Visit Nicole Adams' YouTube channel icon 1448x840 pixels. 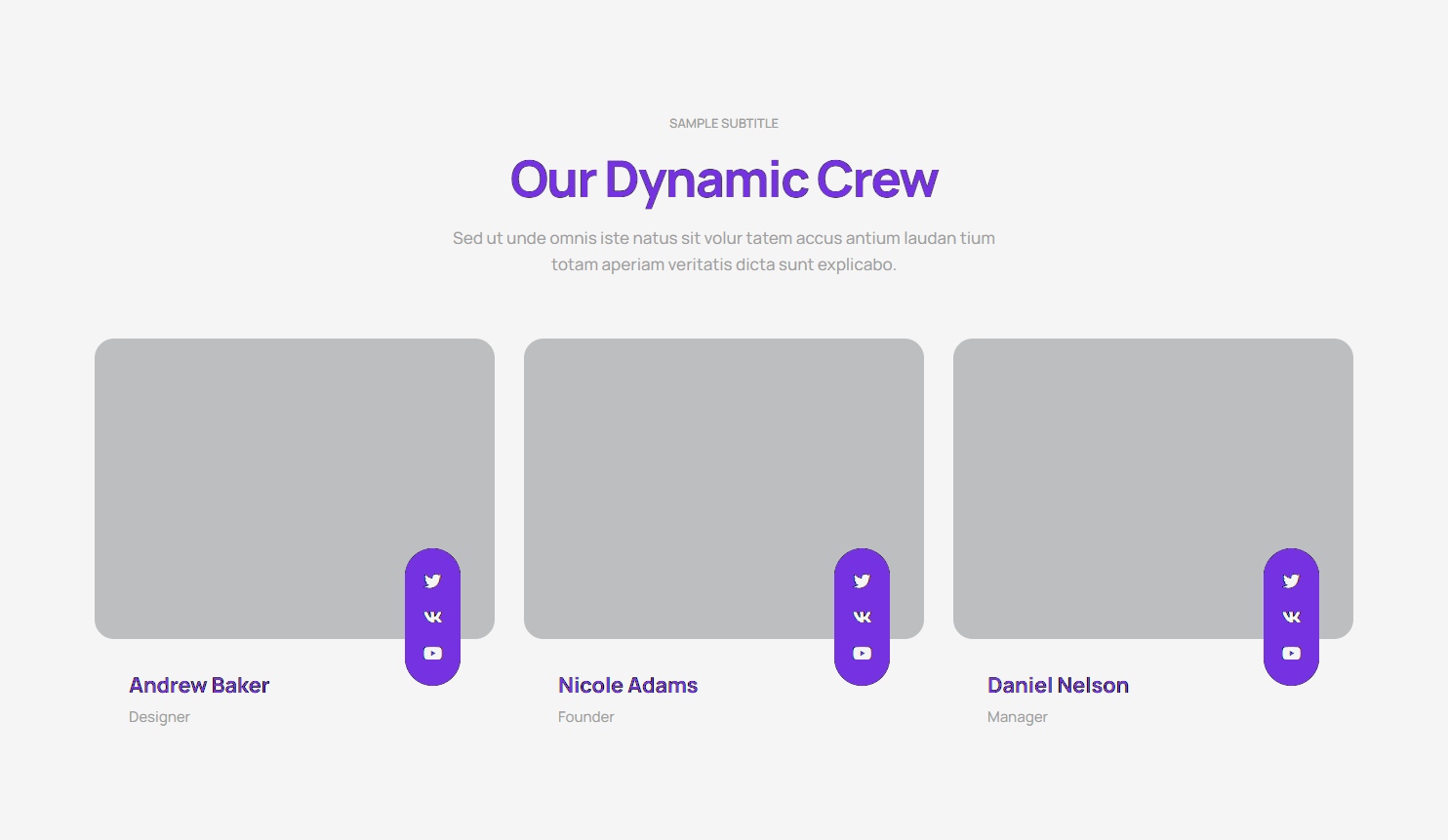pyautogui.click(x=862, y=654)
